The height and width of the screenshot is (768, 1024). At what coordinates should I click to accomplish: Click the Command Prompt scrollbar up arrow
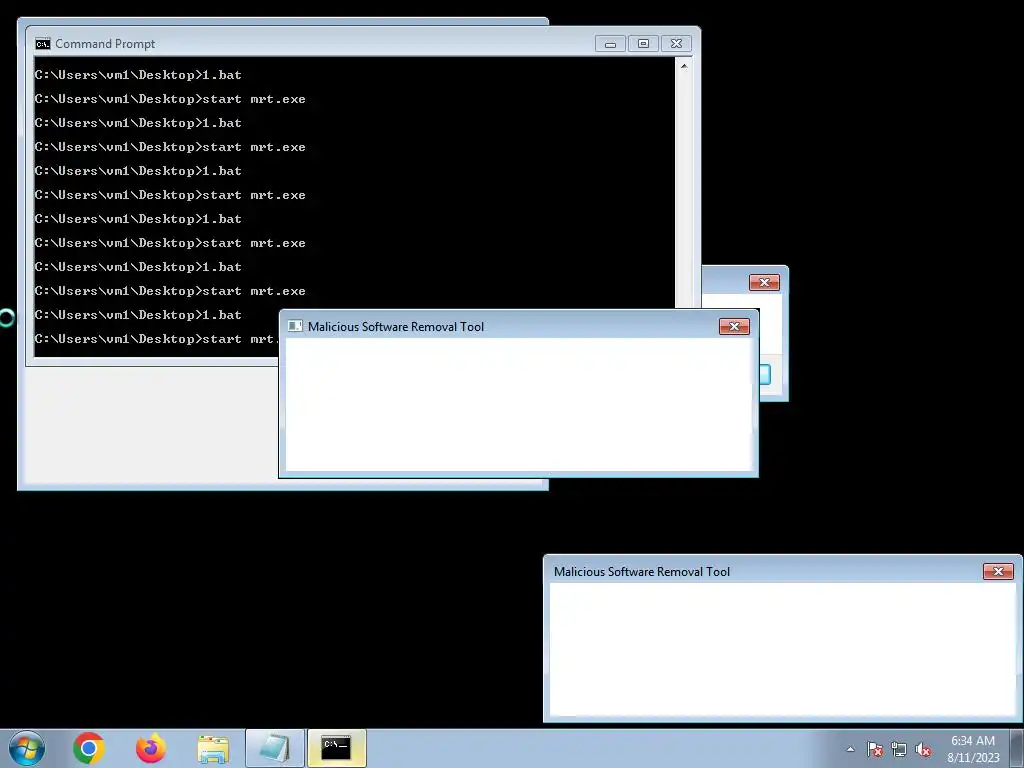684,66
